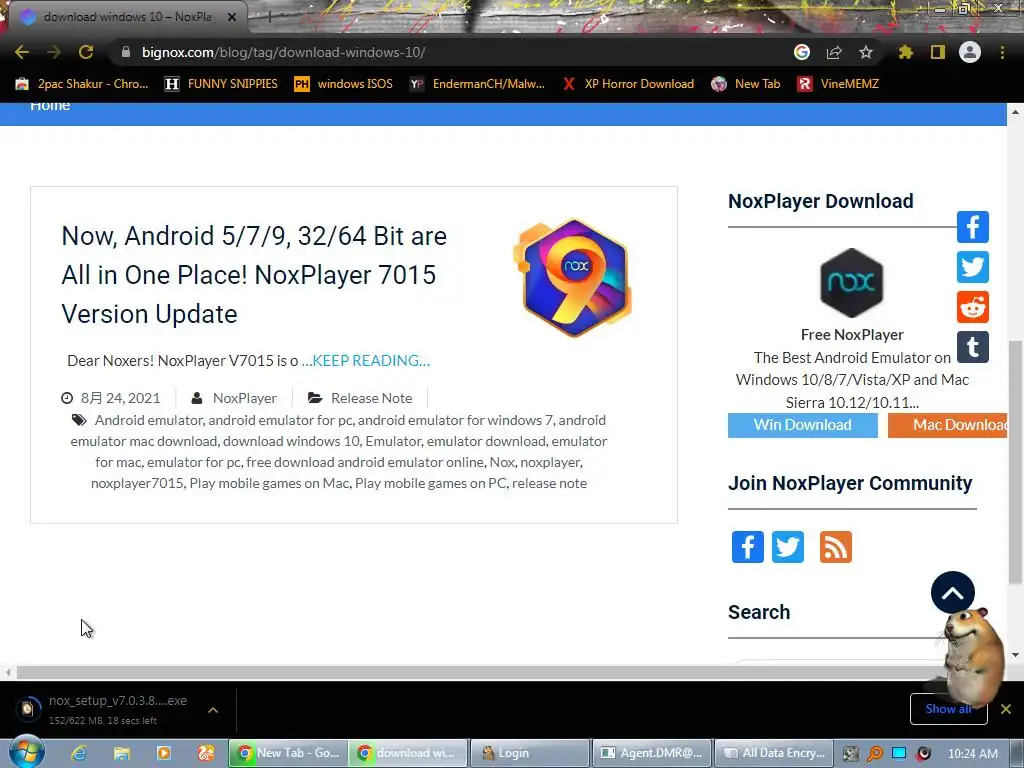The width and height of the screenshot is (1024, 768).
Task: Toggle the browser side panel icon
Action: (x=938, y=52)
